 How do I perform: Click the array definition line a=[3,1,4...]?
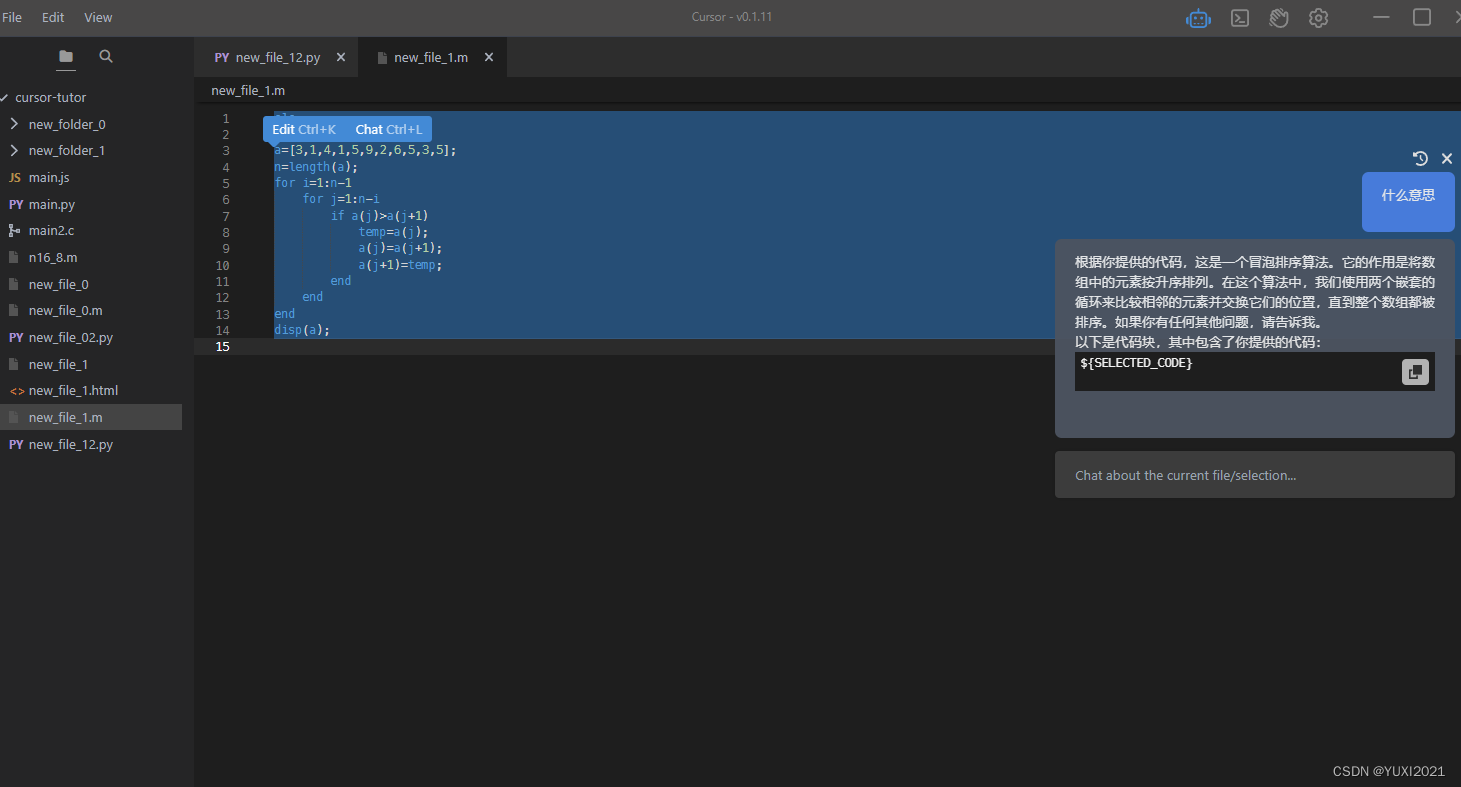click(x=365, y=151)
